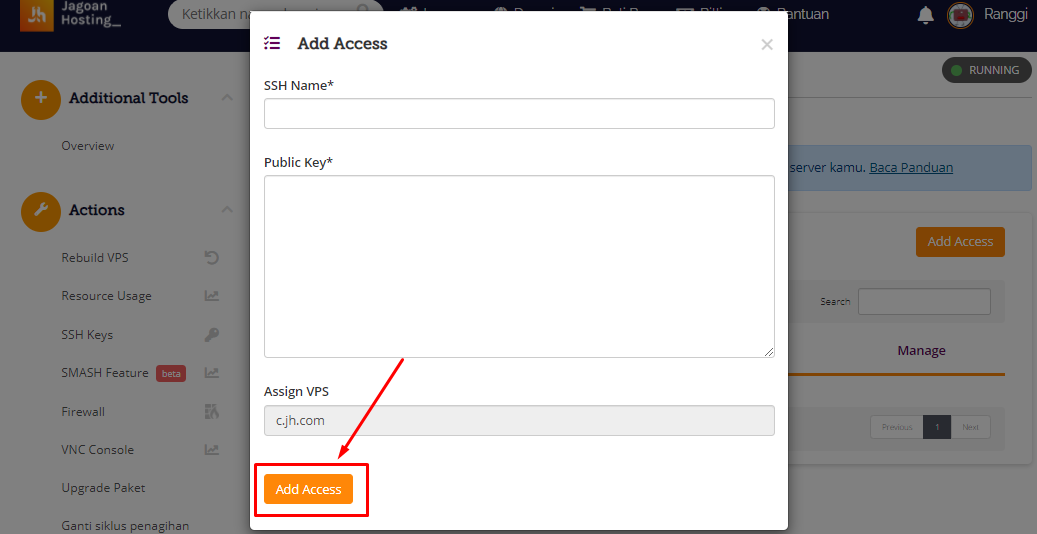Collapse the Additional Tools section chevron
This screenshot has height=534, width=1037.
(227, 98)
